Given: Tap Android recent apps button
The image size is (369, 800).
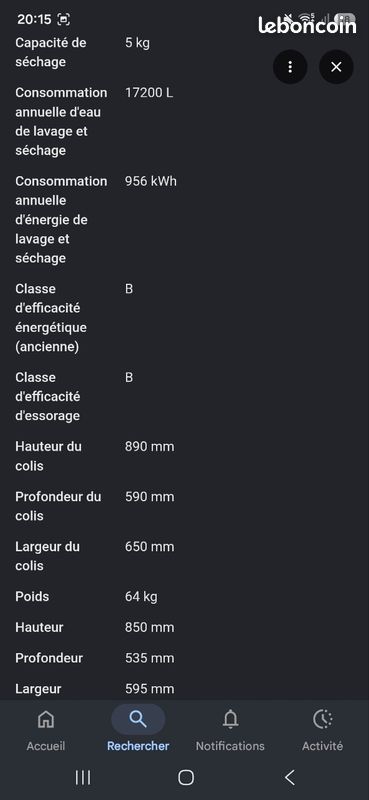Looking at the screenshot, I should pos(83,778).
